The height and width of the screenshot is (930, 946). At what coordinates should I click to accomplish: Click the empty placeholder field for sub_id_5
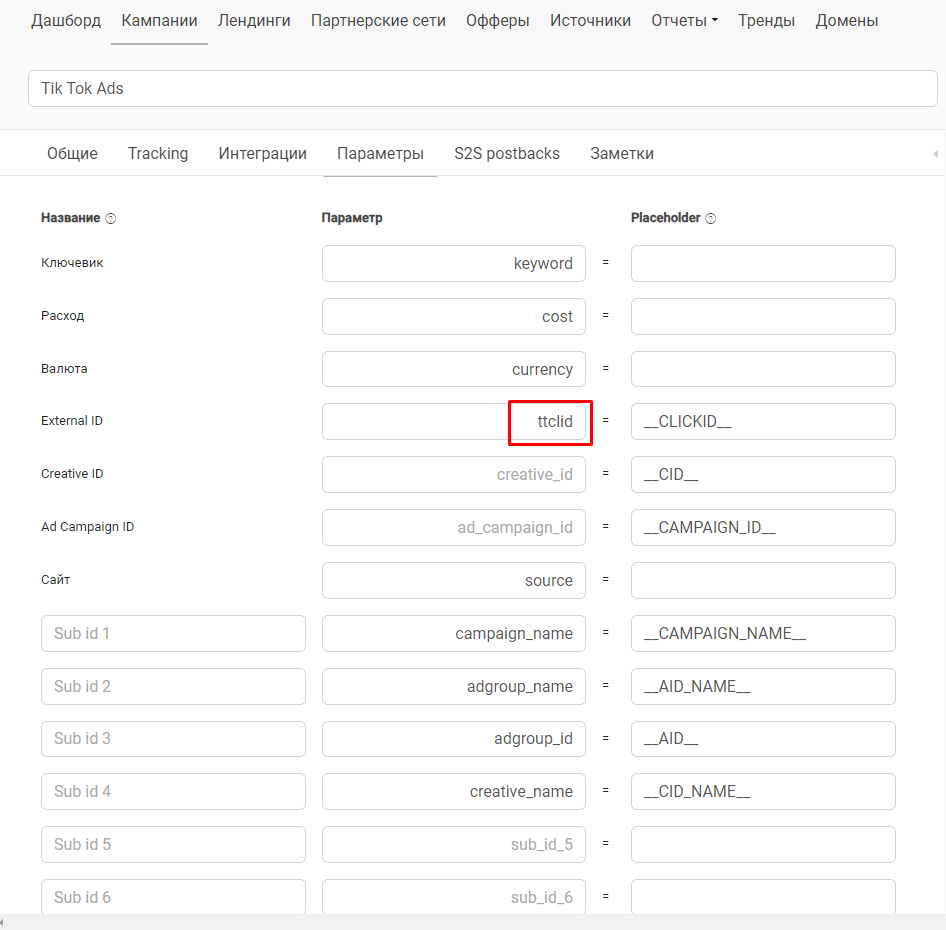[763, 844]
